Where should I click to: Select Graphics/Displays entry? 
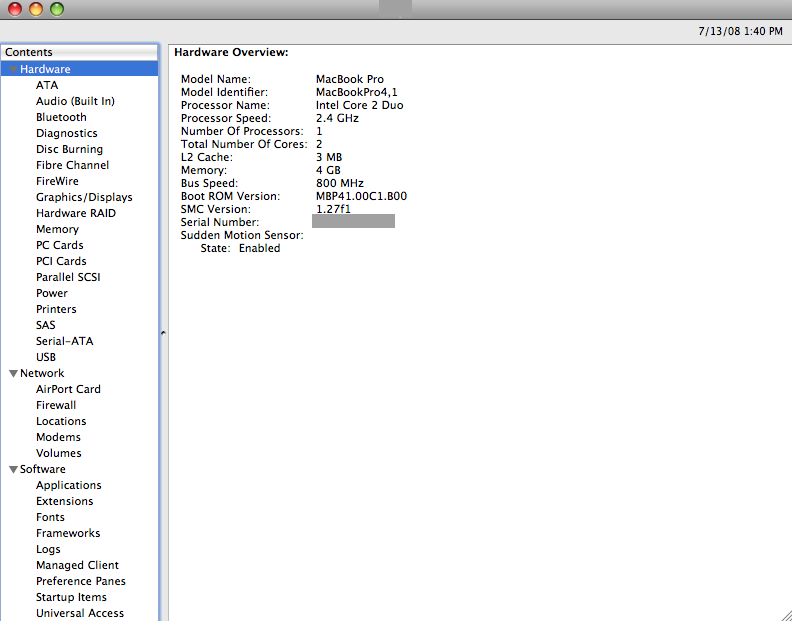84,197
